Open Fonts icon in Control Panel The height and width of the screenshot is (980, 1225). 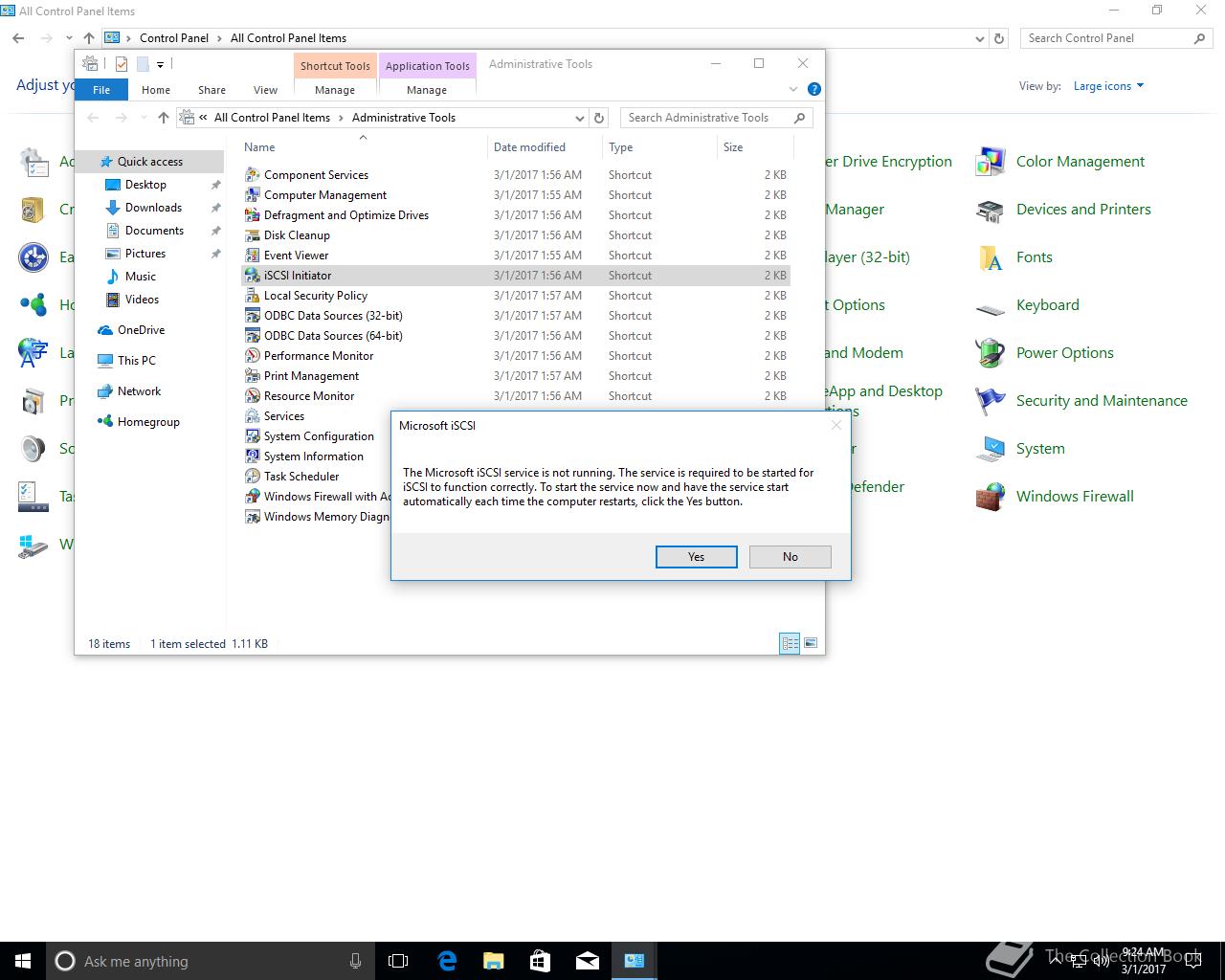click(991, 258)
